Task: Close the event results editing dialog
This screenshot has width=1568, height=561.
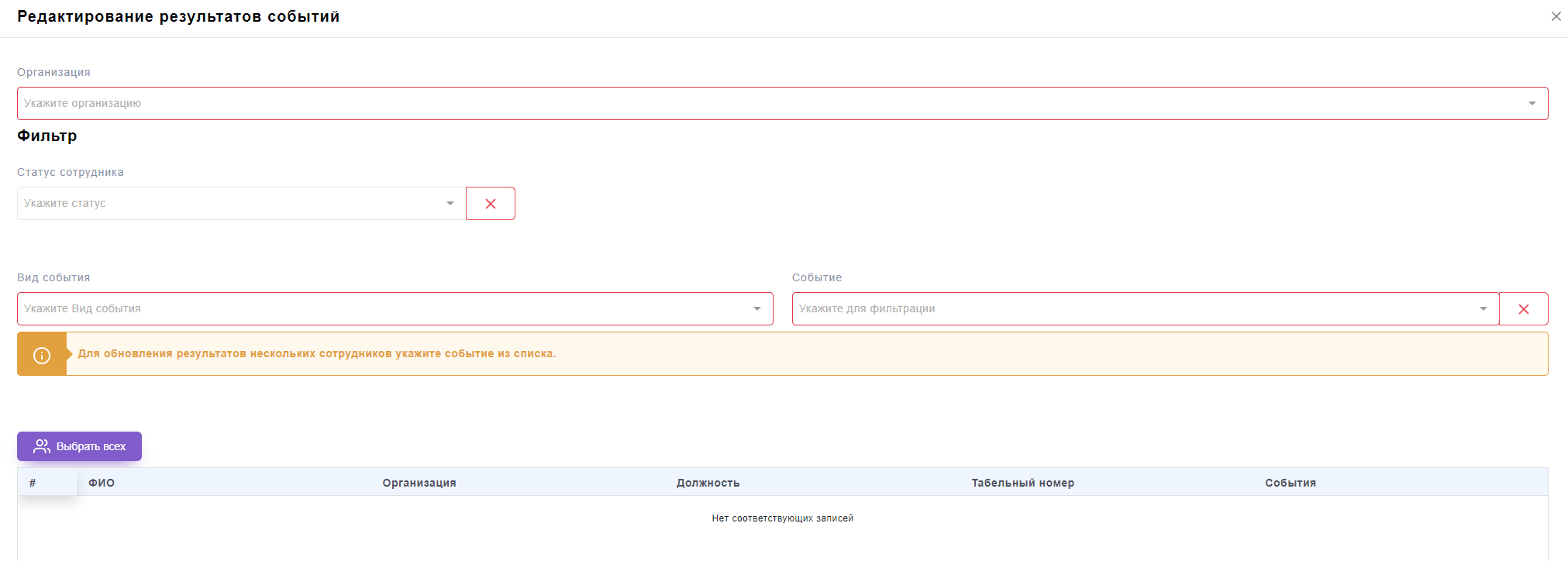Action: click(x=1556, y=16)
